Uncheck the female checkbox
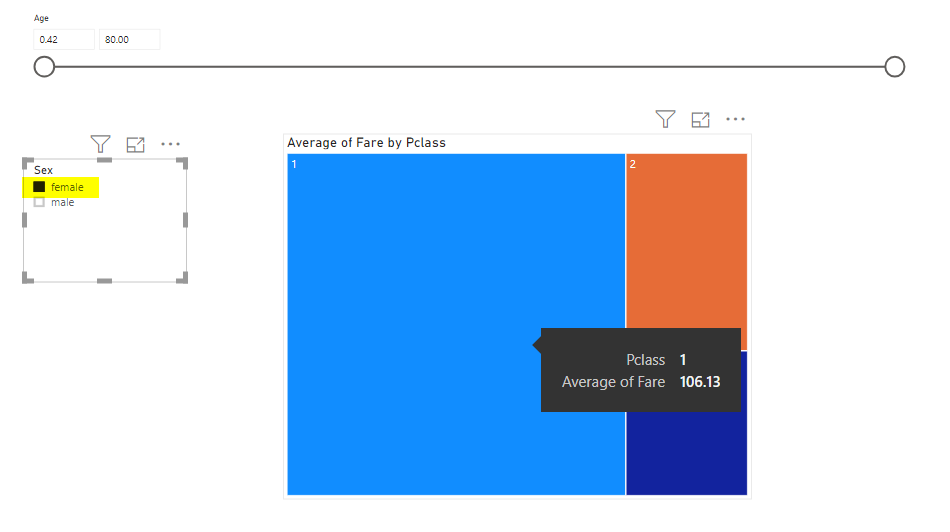The width and height of the screenshot is (950, 532). pos(39,187)
